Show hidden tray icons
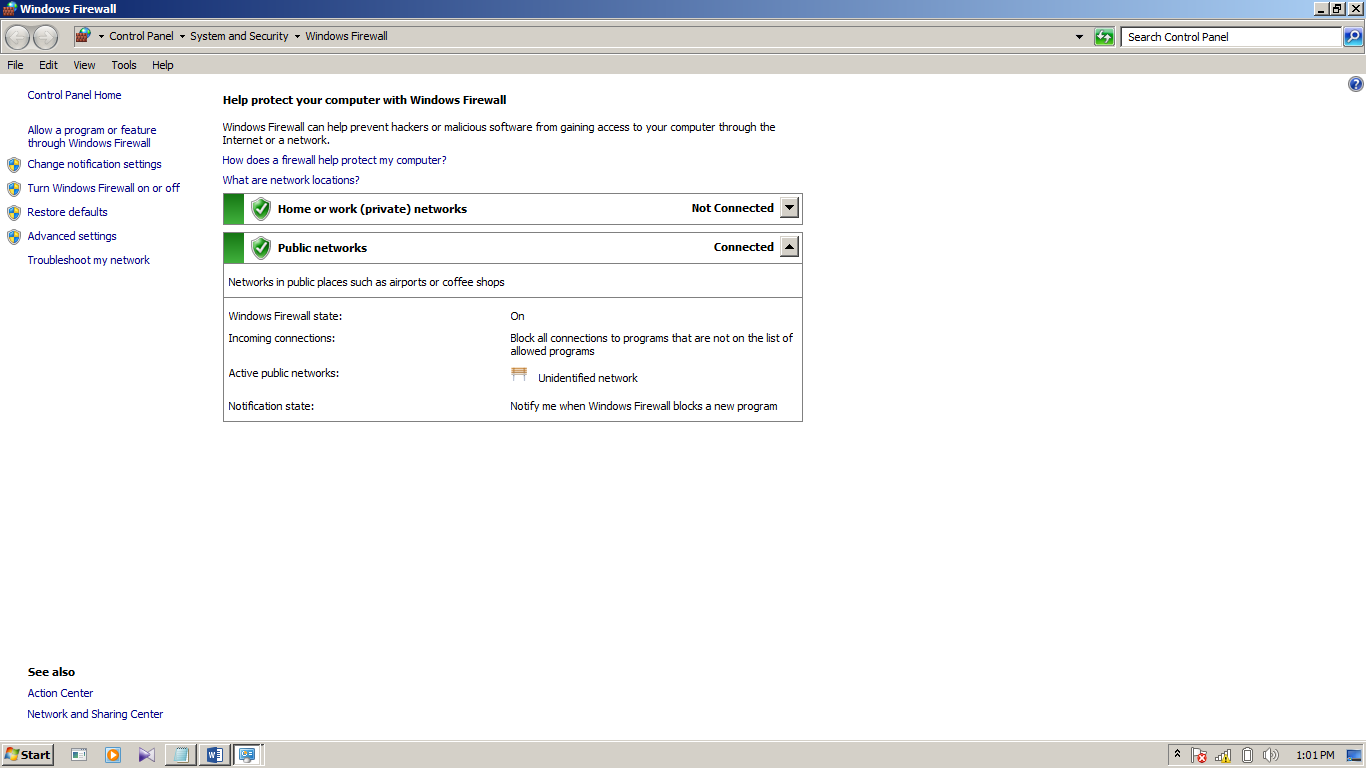This screenshot has width=1366, height=768. [x=1178, y=755]
